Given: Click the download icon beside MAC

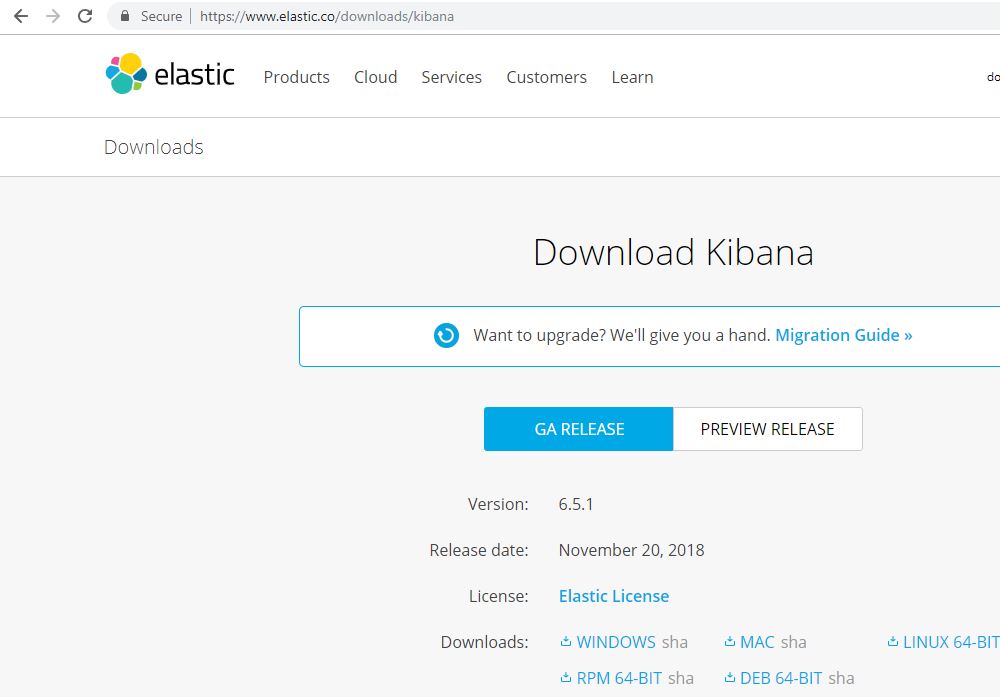Looking at the screenshot, I should [x=730, y=642].
